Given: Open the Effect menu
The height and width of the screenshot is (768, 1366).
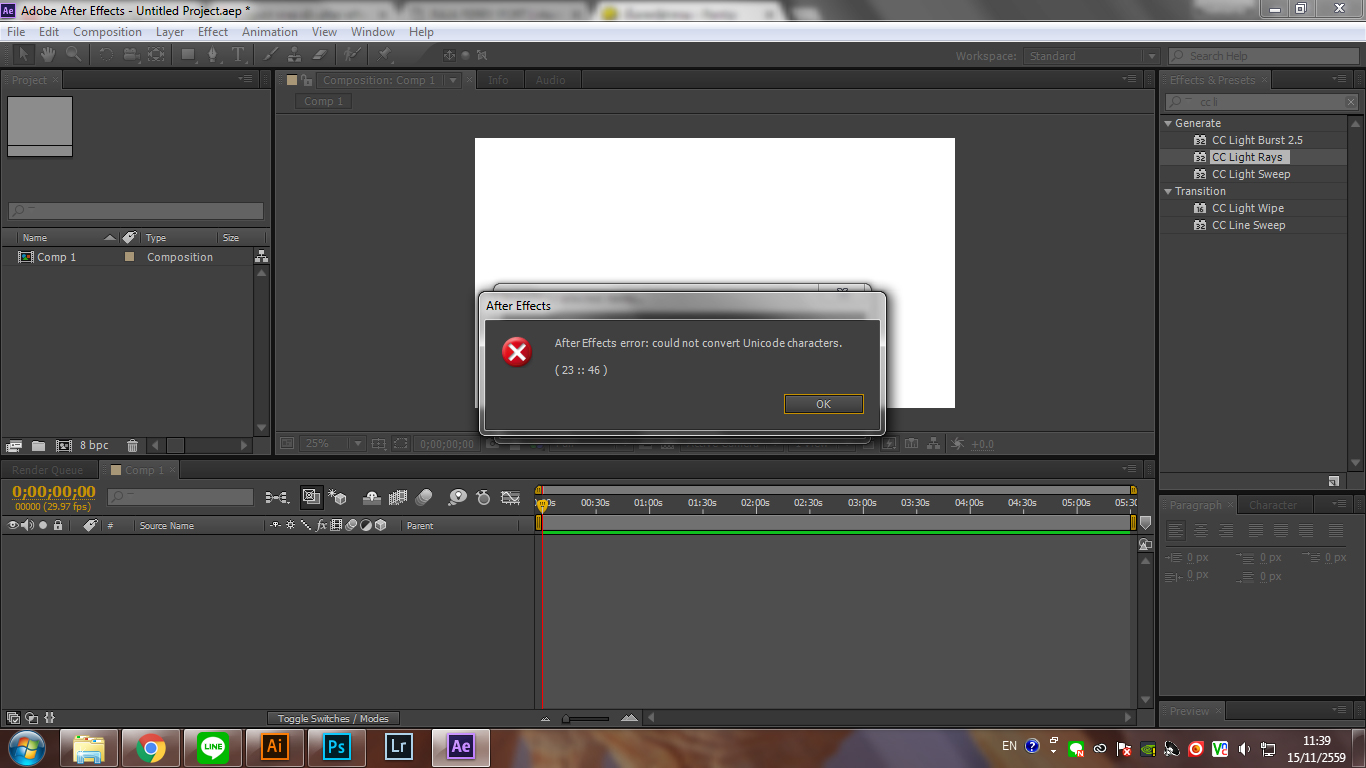Looking at the screenshot, I should point(213,32).
